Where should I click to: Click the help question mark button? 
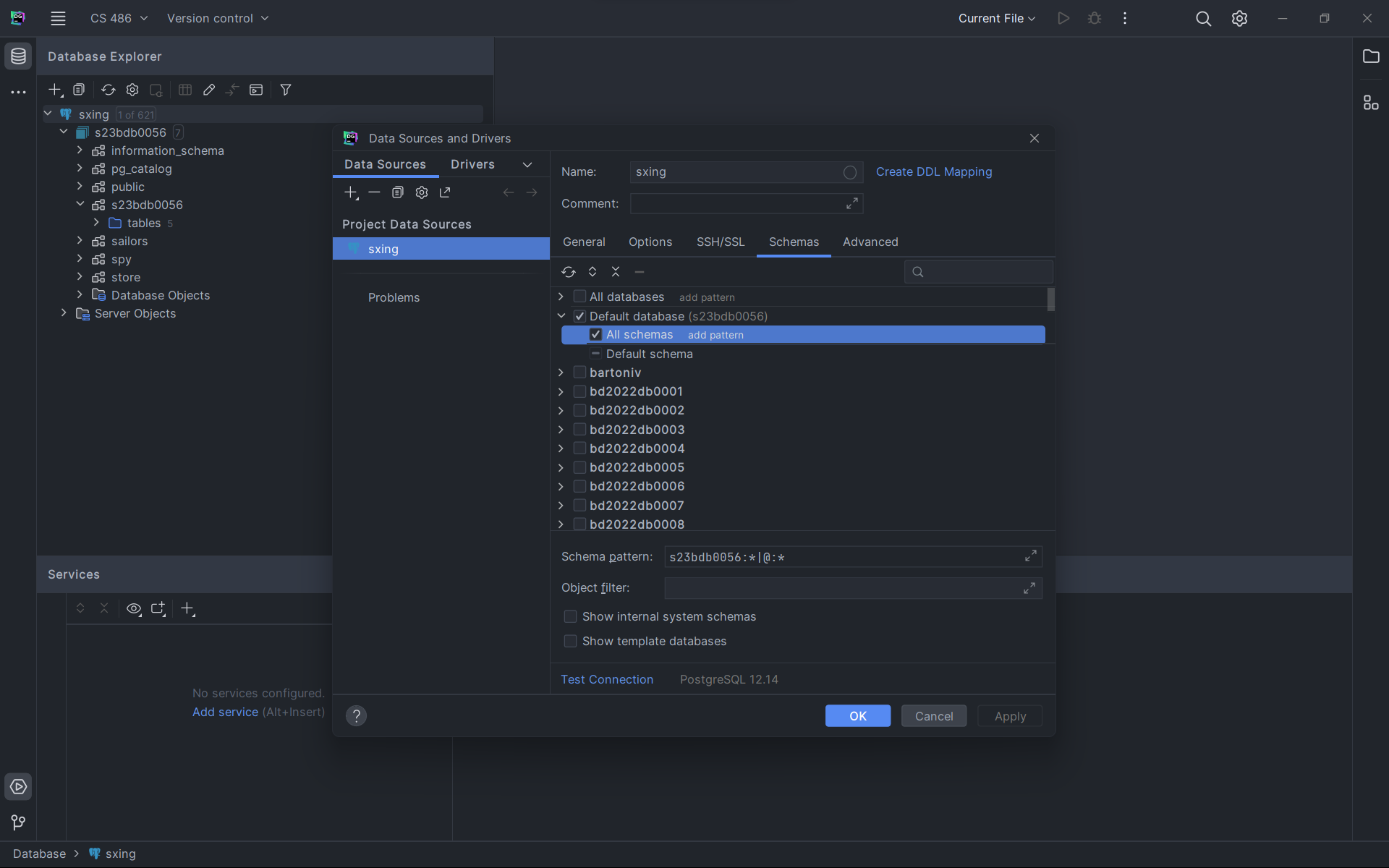356,715
